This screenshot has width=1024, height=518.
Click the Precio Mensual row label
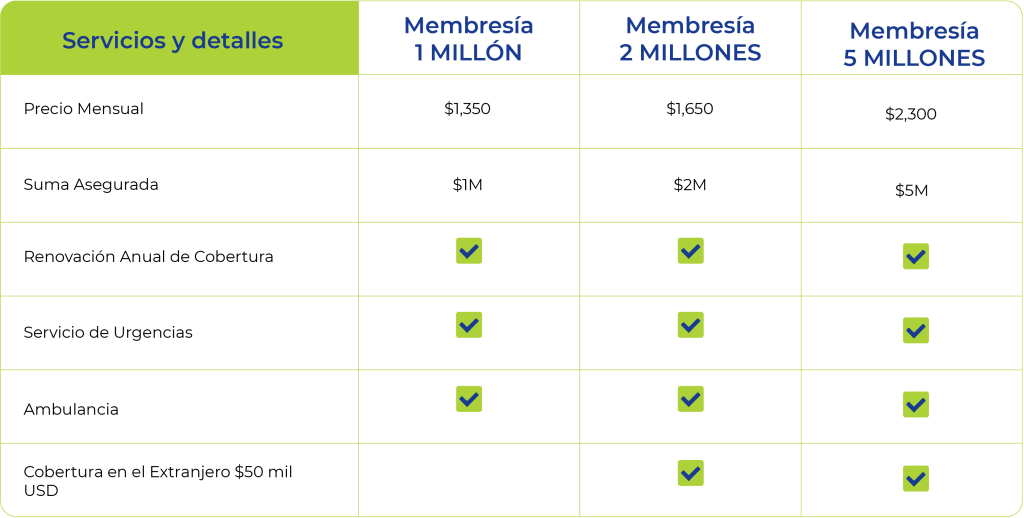point(84,109)
